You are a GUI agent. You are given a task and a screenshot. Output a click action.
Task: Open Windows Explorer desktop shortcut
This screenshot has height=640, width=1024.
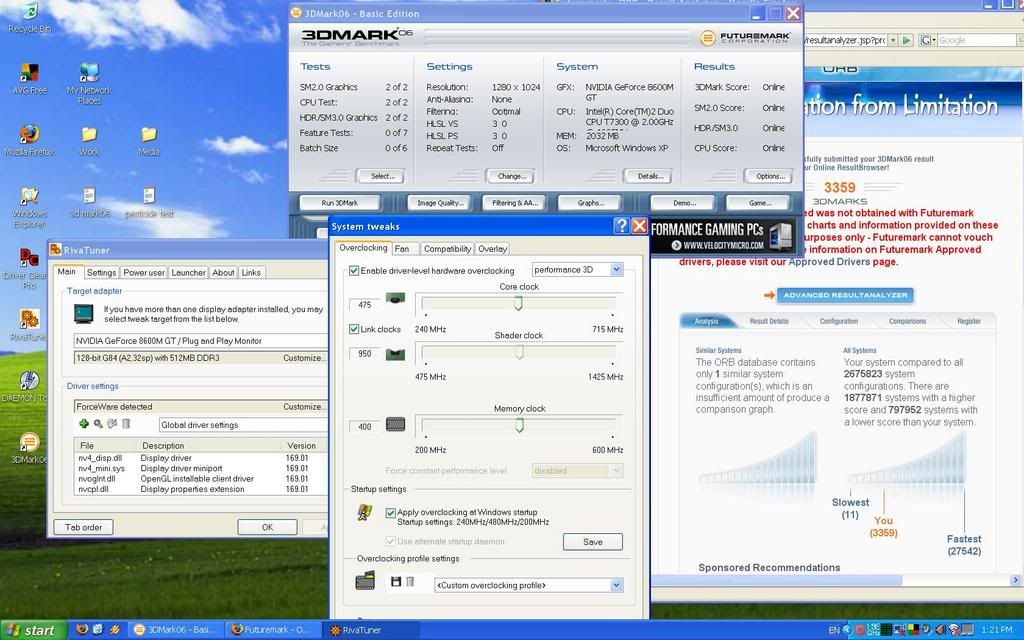(x=29, y=207)
